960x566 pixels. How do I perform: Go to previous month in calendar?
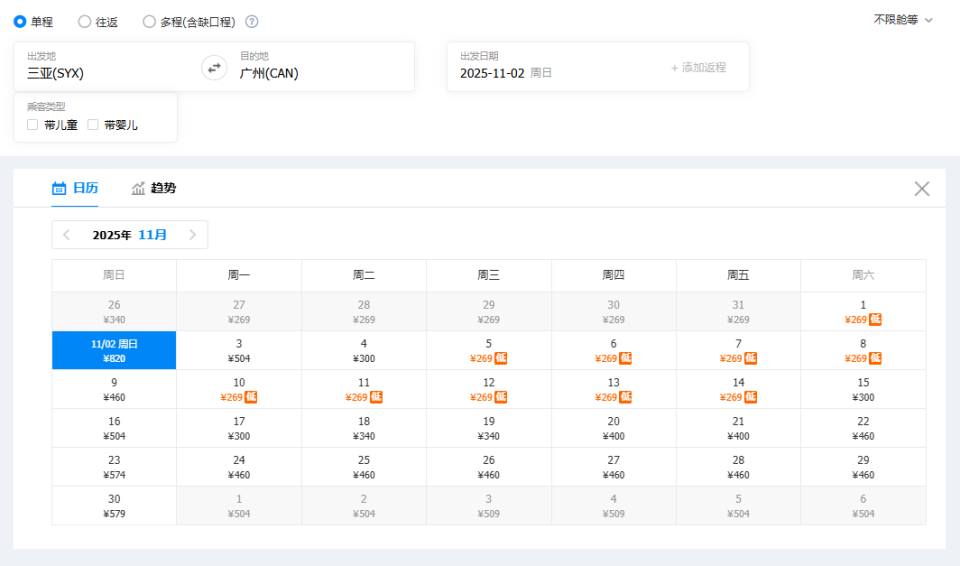tap(67, 235)
